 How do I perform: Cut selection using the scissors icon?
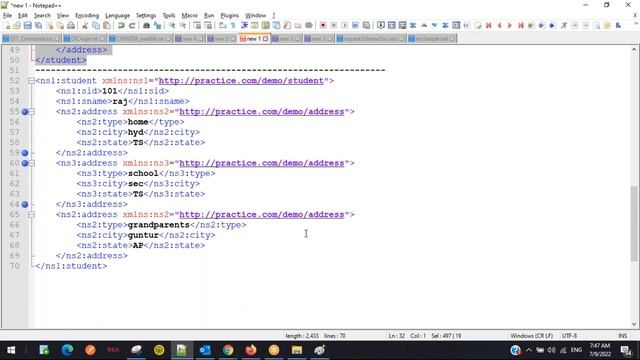85,25
